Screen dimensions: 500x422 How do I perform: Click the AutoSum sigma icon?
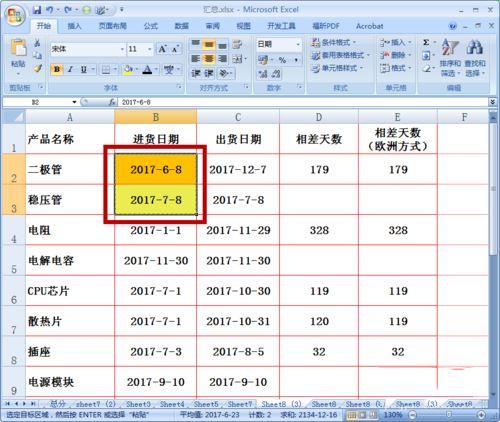point(426,42)
